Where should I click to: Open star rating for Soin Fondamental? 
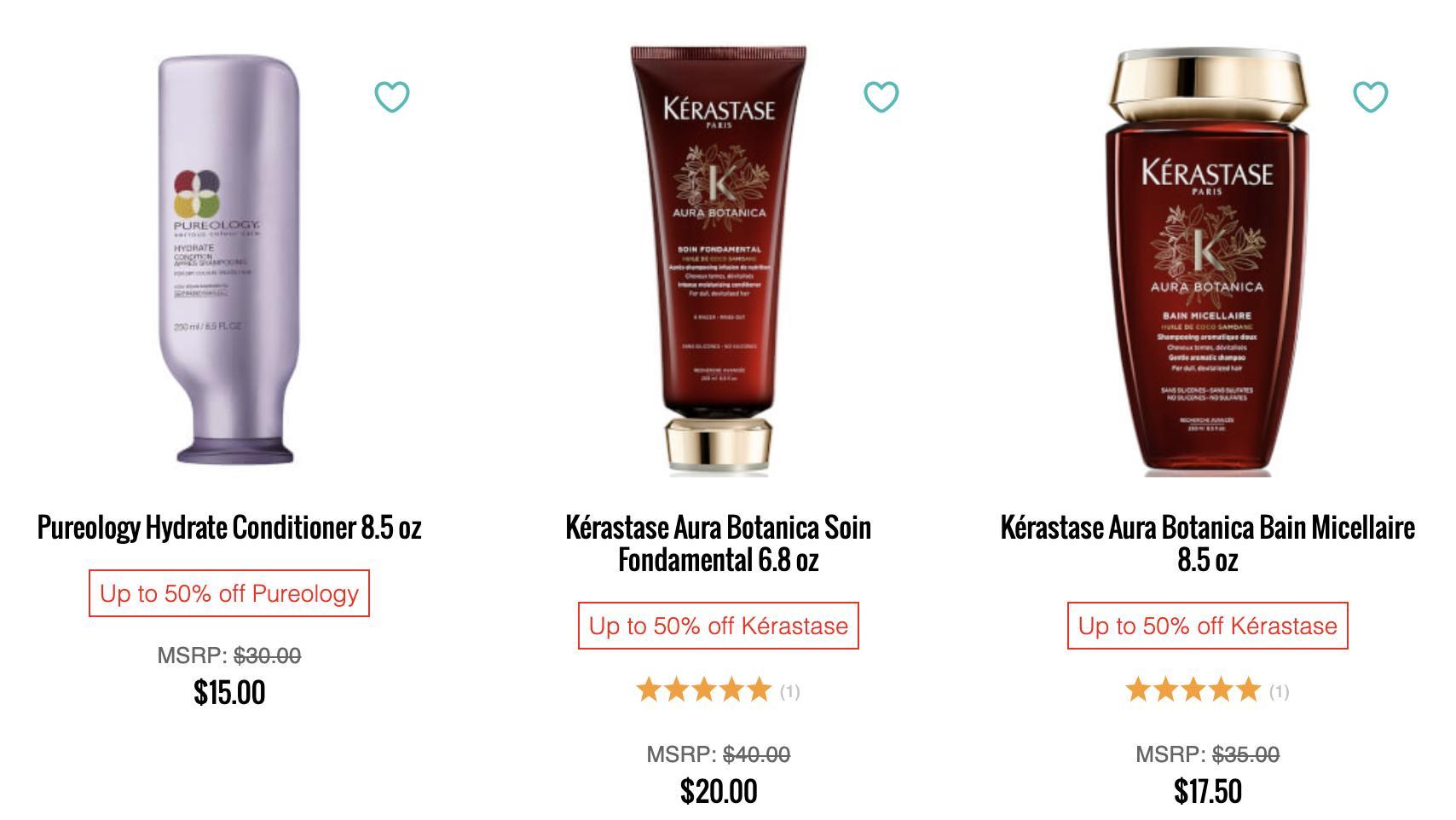click(704, 690)
